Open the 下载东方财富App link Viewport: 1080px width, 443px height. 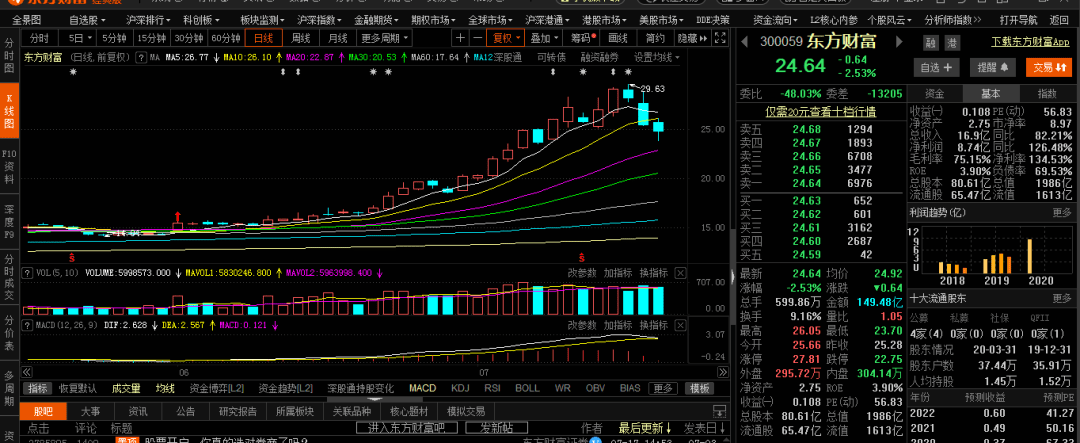click(1030, 42)
